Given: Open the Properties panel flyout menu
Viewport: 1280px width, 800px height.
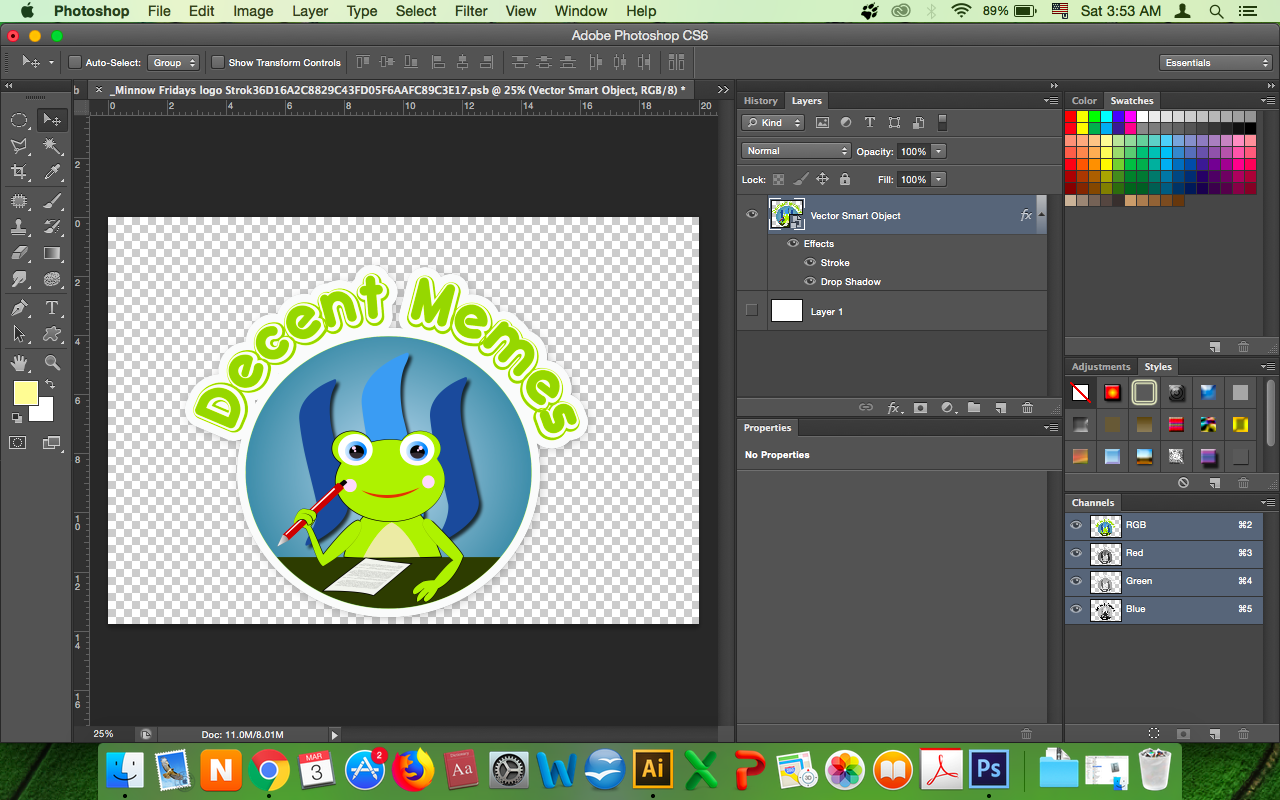Looking at the screenshot, I should (x=1051, y=428).
